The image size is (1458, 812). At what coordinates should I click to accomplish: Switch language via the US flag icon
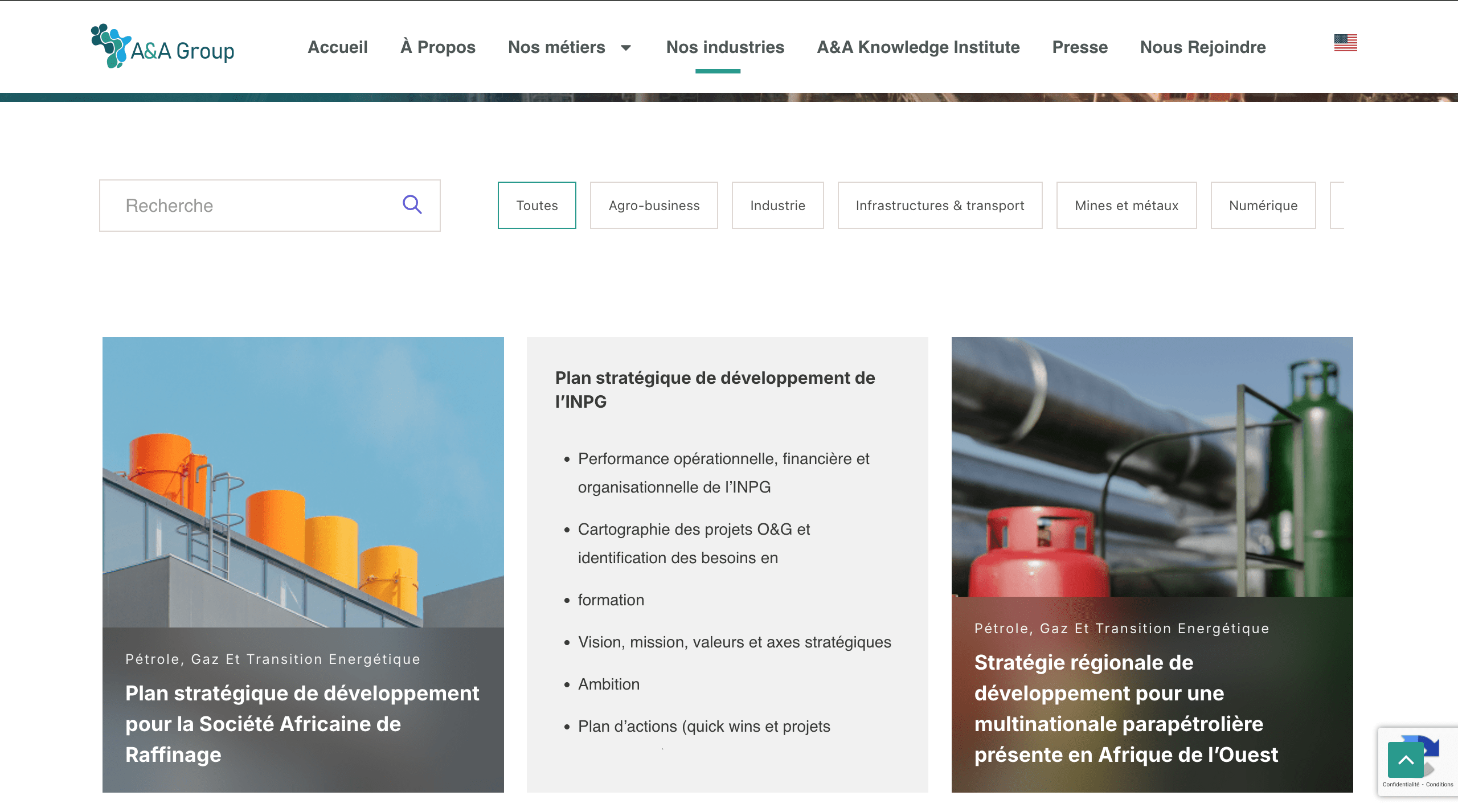(x=1345, y=43)
